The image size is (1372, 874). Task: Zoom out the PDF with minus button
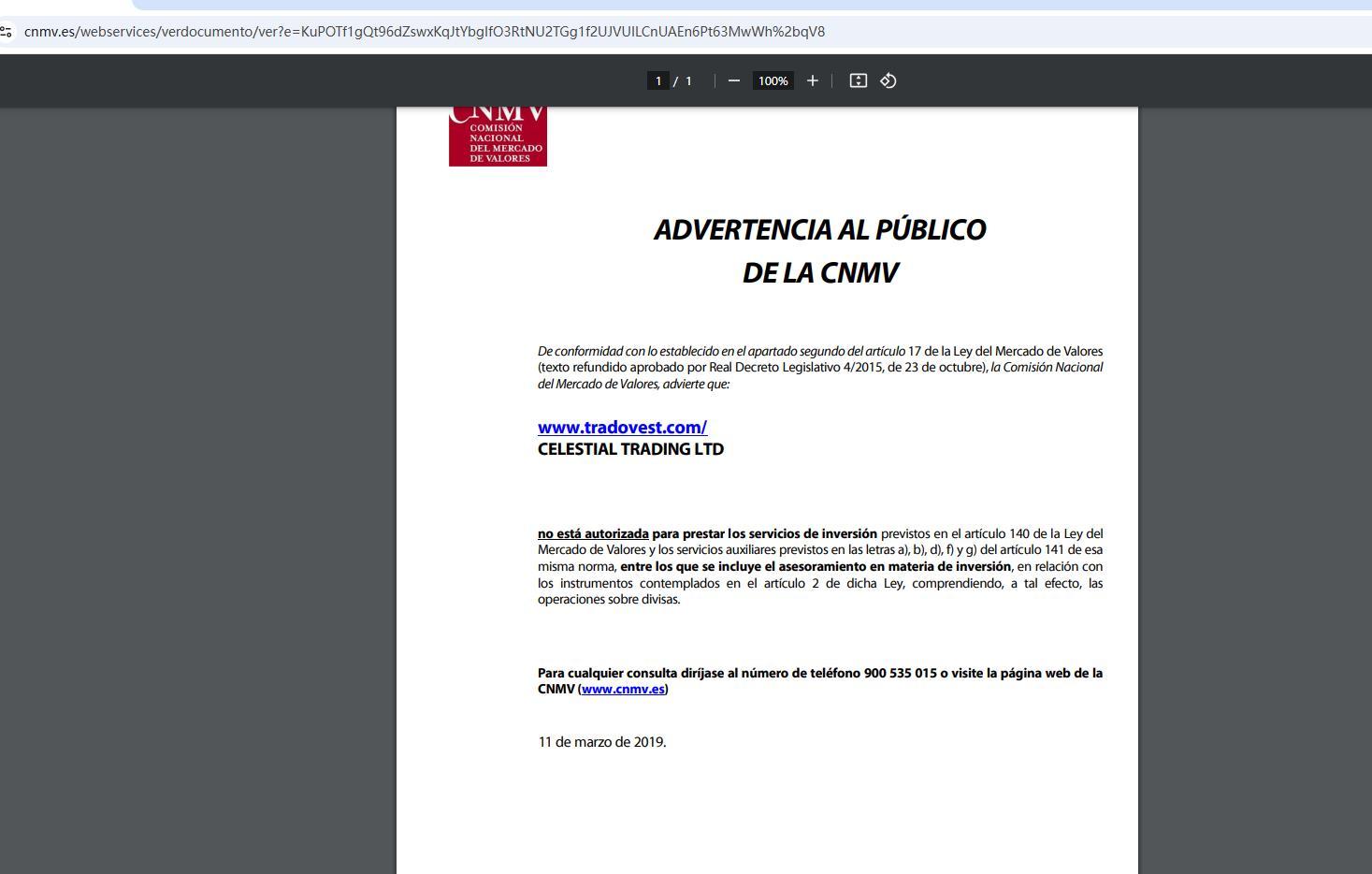pyautogui.click(x=734, y=80)
